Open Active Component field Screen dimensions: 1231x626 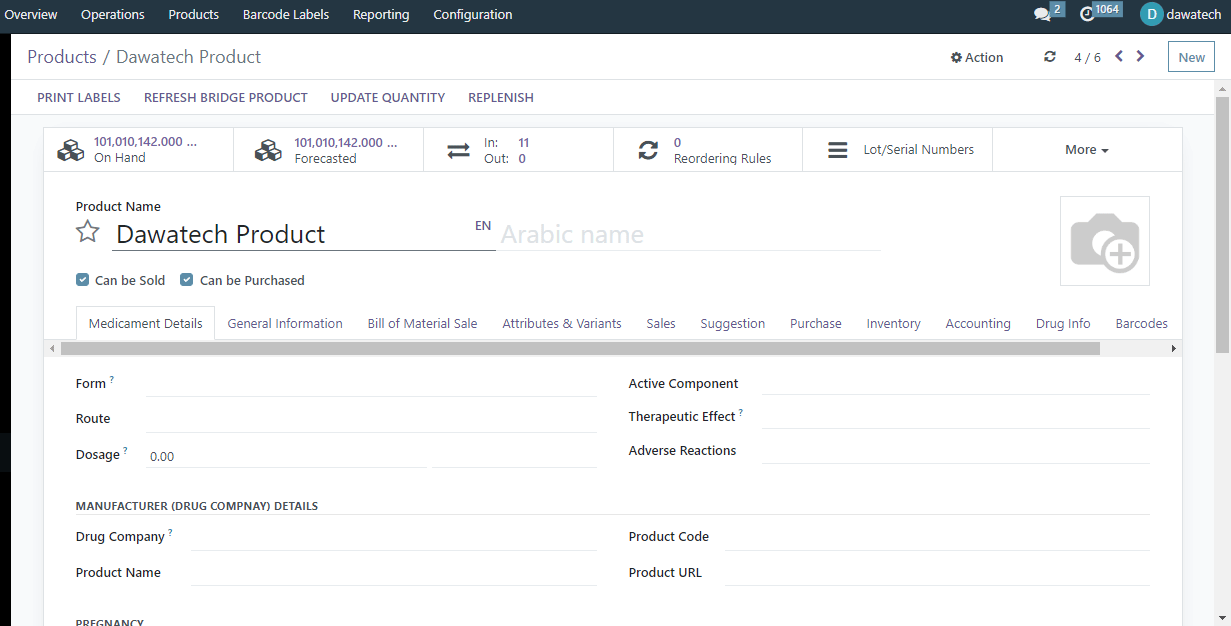956,384
